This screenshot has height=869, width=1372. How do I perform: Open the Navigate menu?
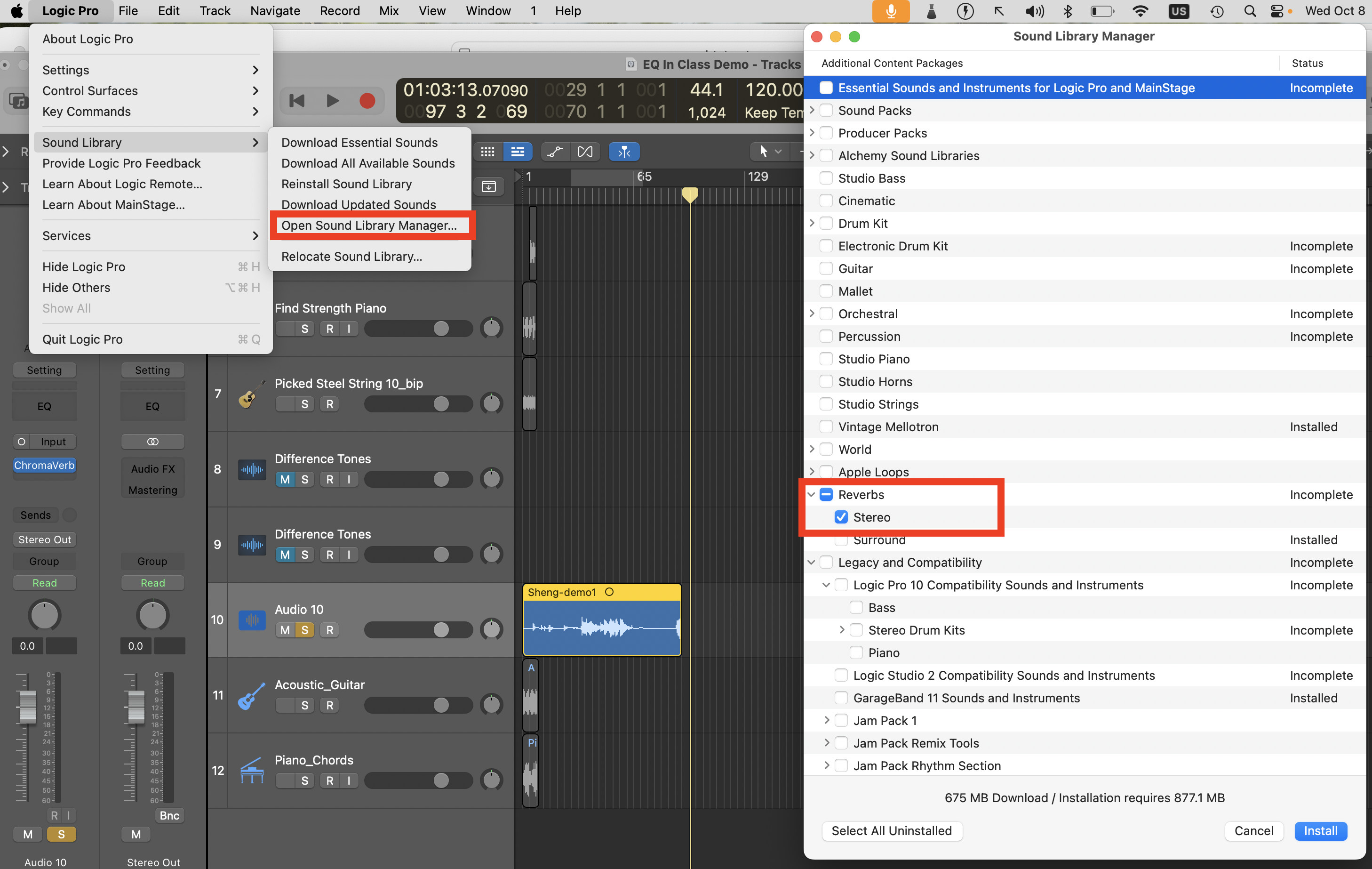tap(275, 11)
